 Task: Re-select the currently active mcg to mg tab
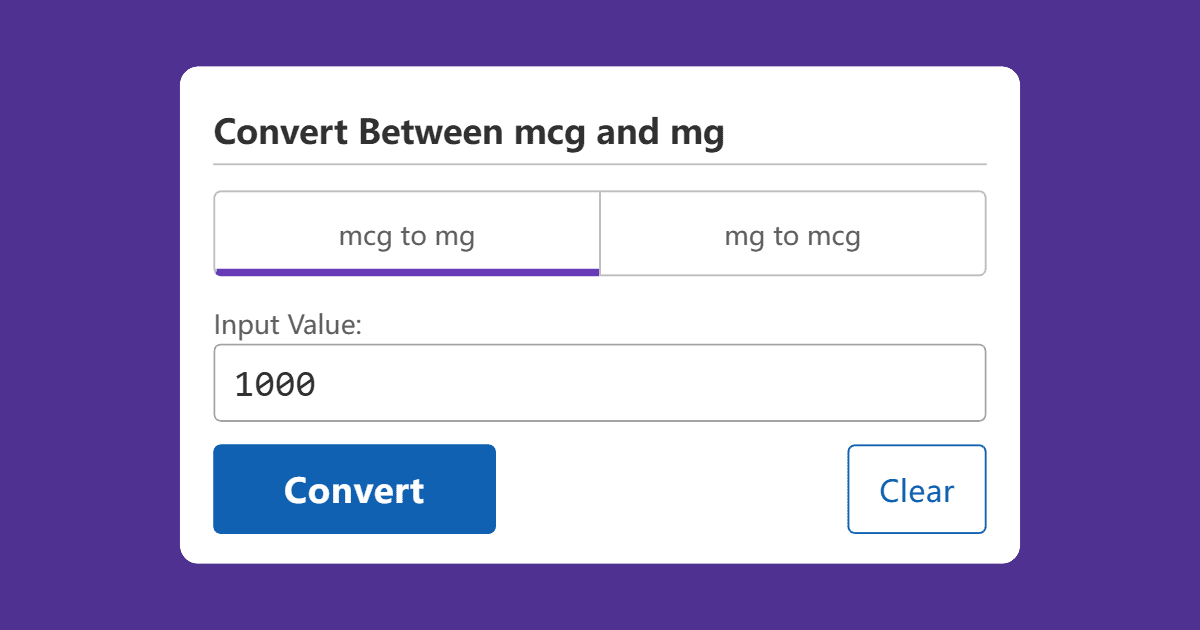[406, 234]
